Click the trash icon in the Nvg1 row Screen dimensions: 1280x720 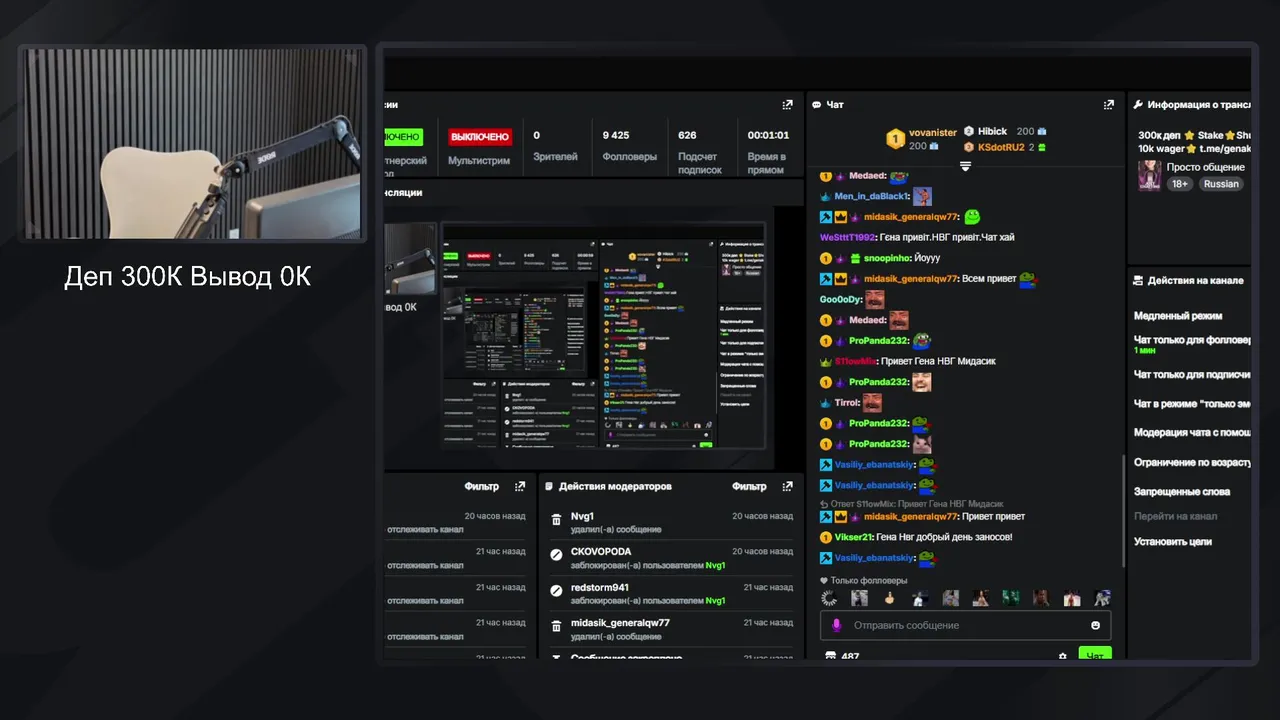556,520
